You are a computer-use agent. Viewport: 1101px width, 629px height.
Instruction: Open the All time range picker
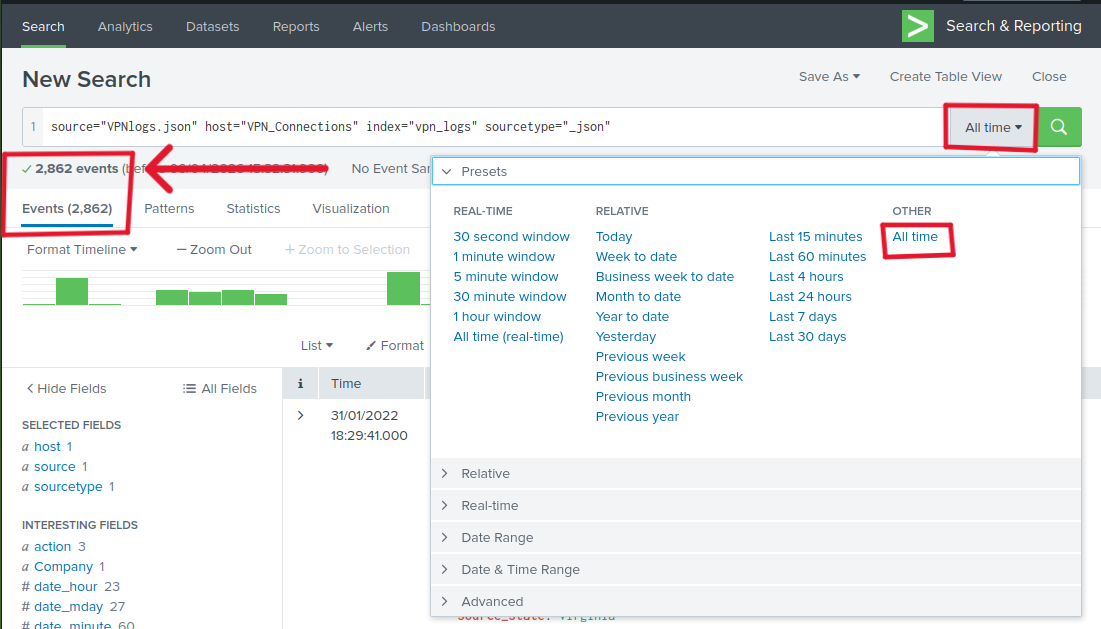[992, 127]
